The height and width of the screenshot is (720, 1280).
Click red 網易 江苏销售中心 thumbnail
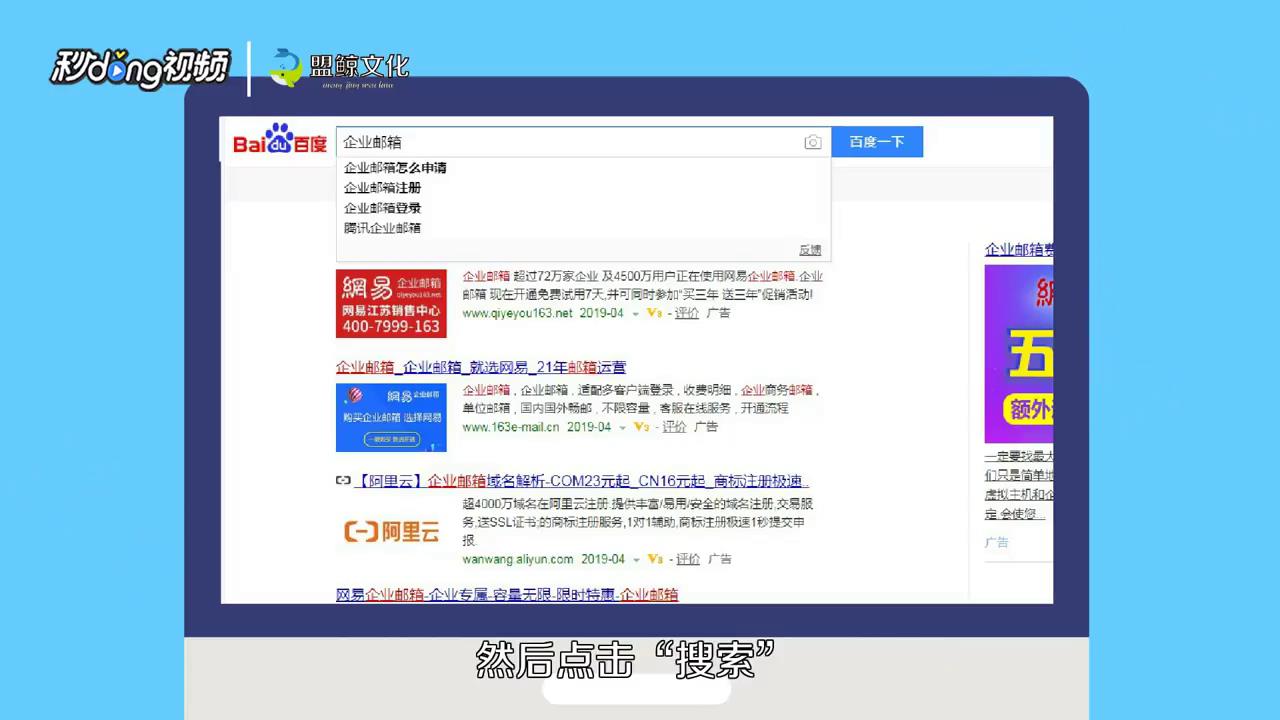tap(391, 303)
